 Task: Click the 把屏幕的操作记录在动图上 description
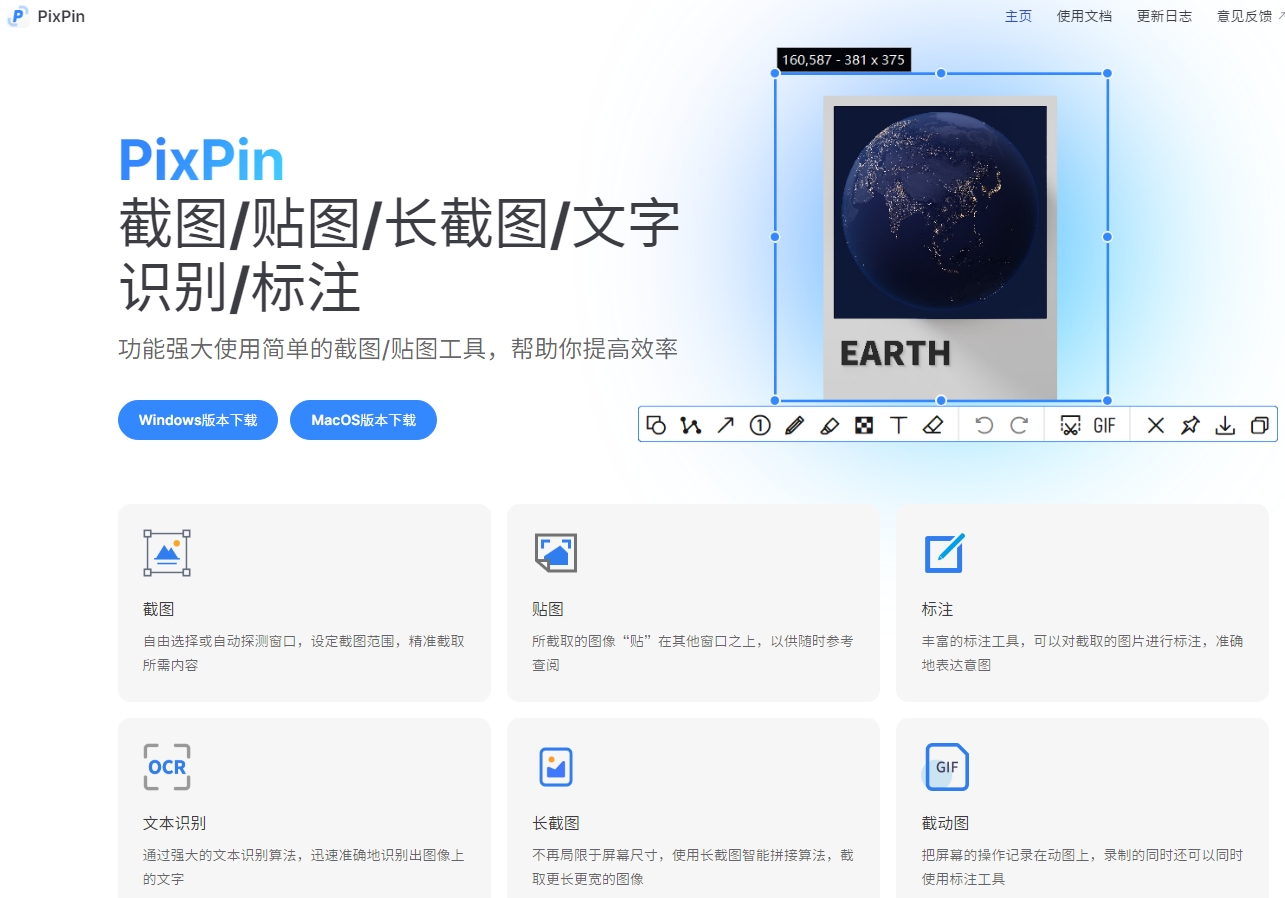pyautogui.click(x=1082, y=867)
